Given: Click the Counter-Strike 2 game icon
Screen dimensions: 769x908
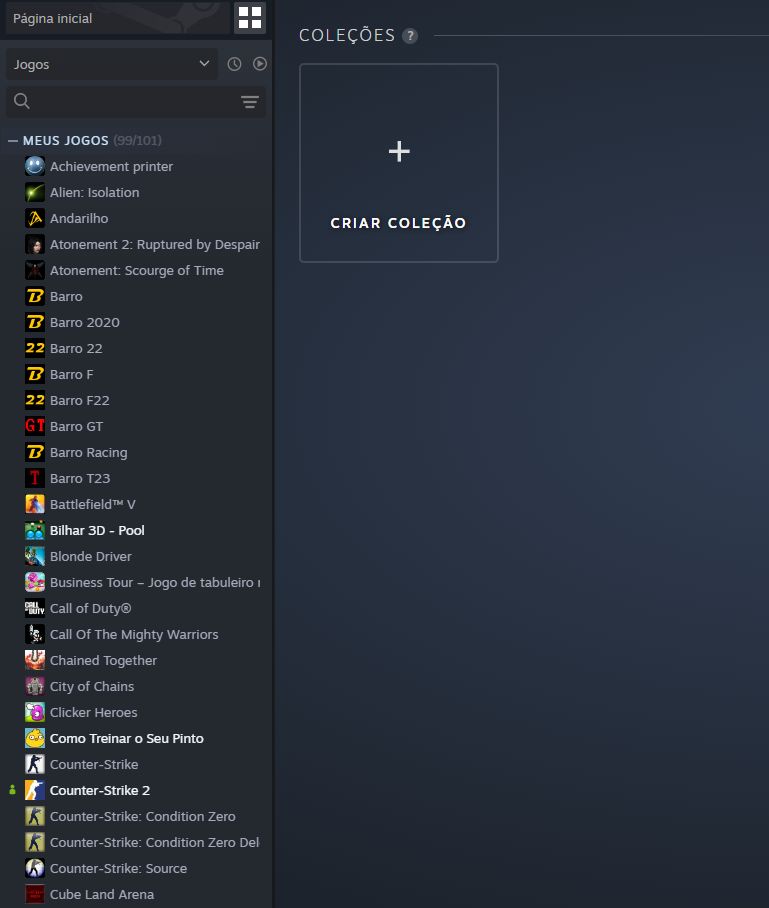Looking at the screenshot, I should (35, 790).
